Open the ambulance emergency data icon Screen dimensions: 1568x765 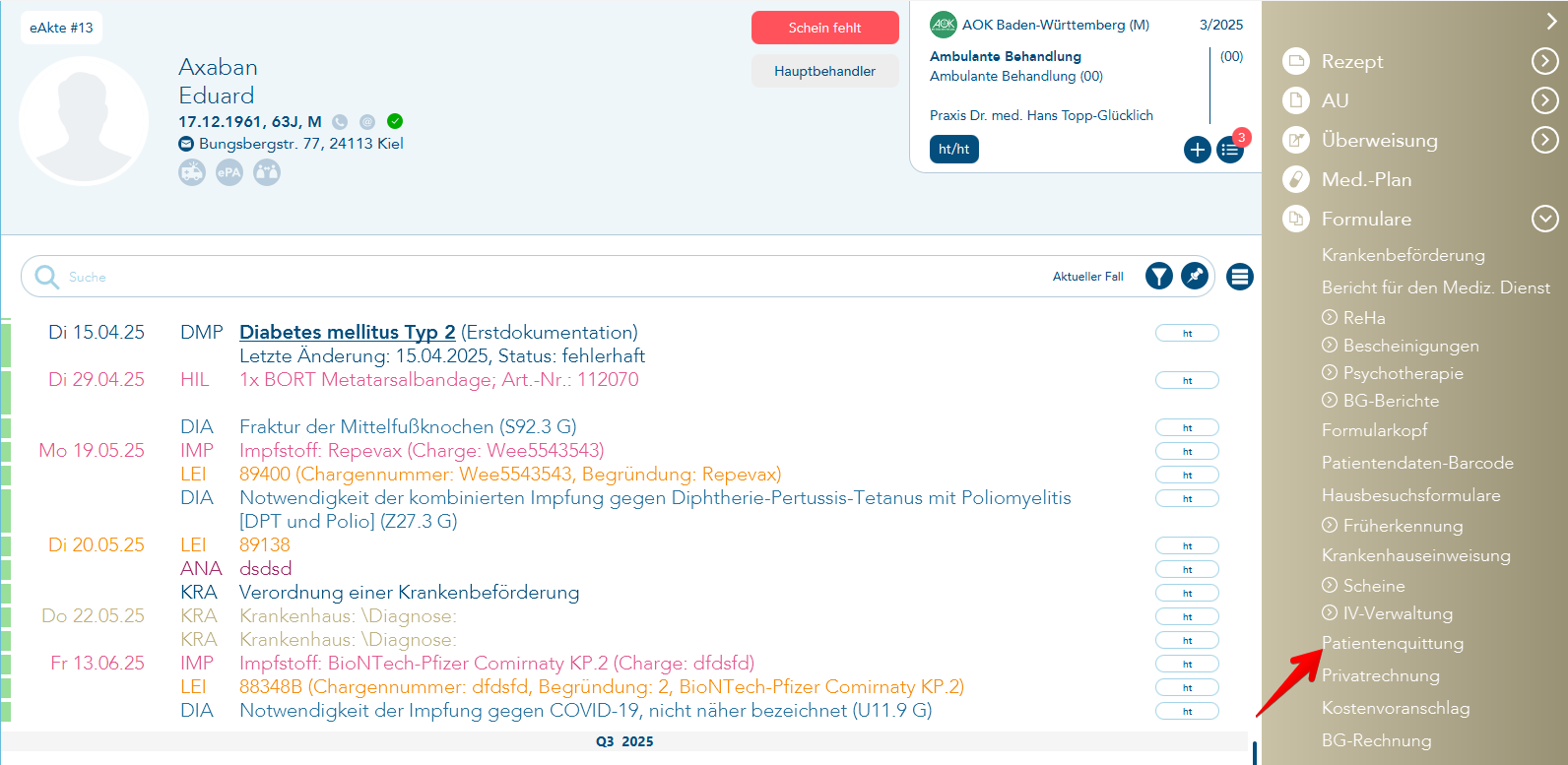click(192, 172)
